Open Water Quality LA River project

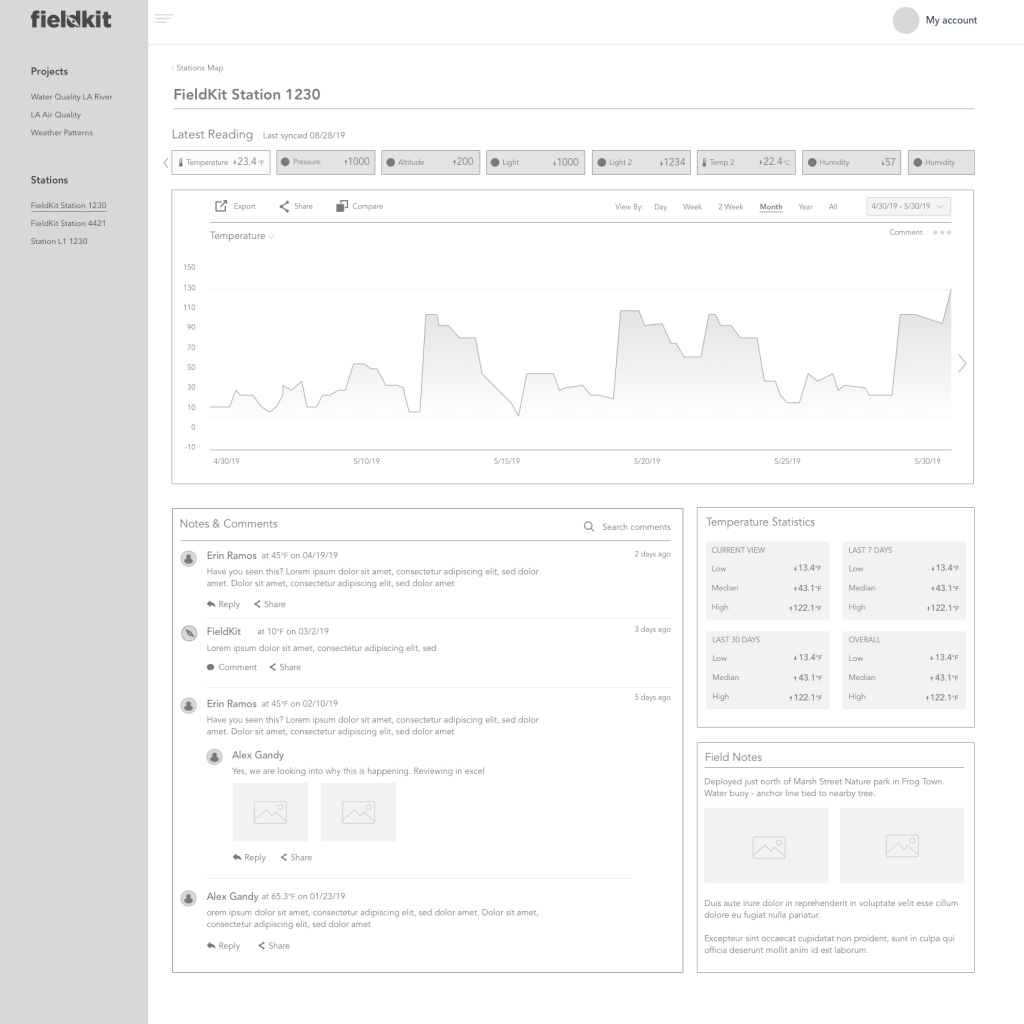[x=71, y=97]
